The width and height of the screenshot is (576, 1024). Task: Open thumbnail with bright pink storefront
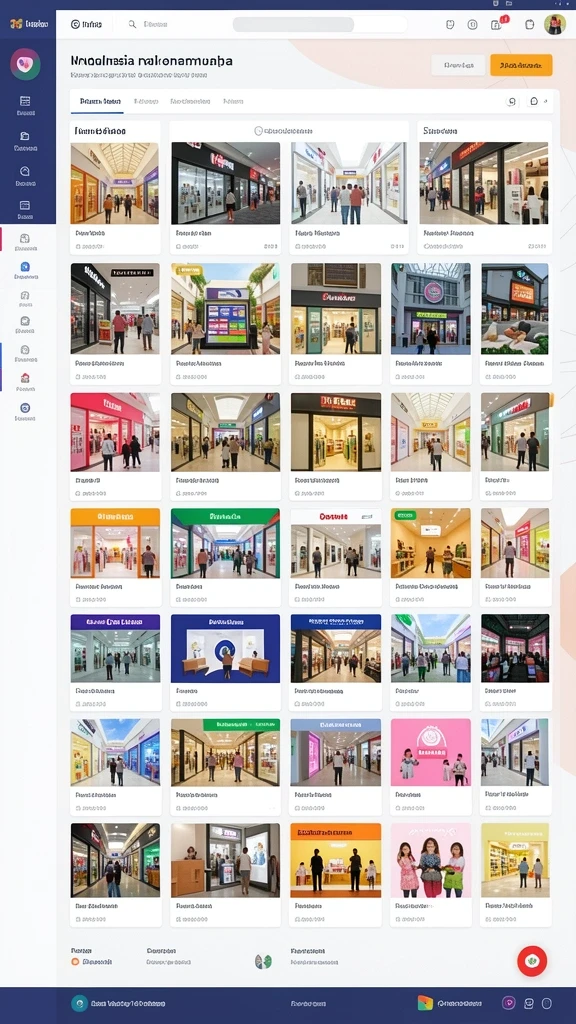(115, 432)
